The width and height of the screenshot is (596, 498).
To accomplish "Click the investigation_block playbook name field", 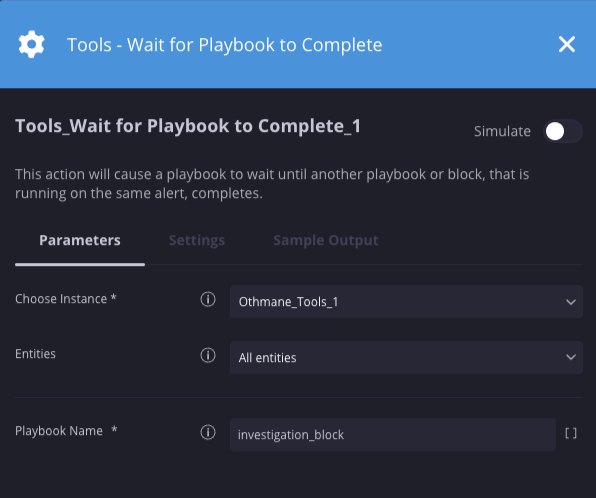I will click(x=393, y=435).
